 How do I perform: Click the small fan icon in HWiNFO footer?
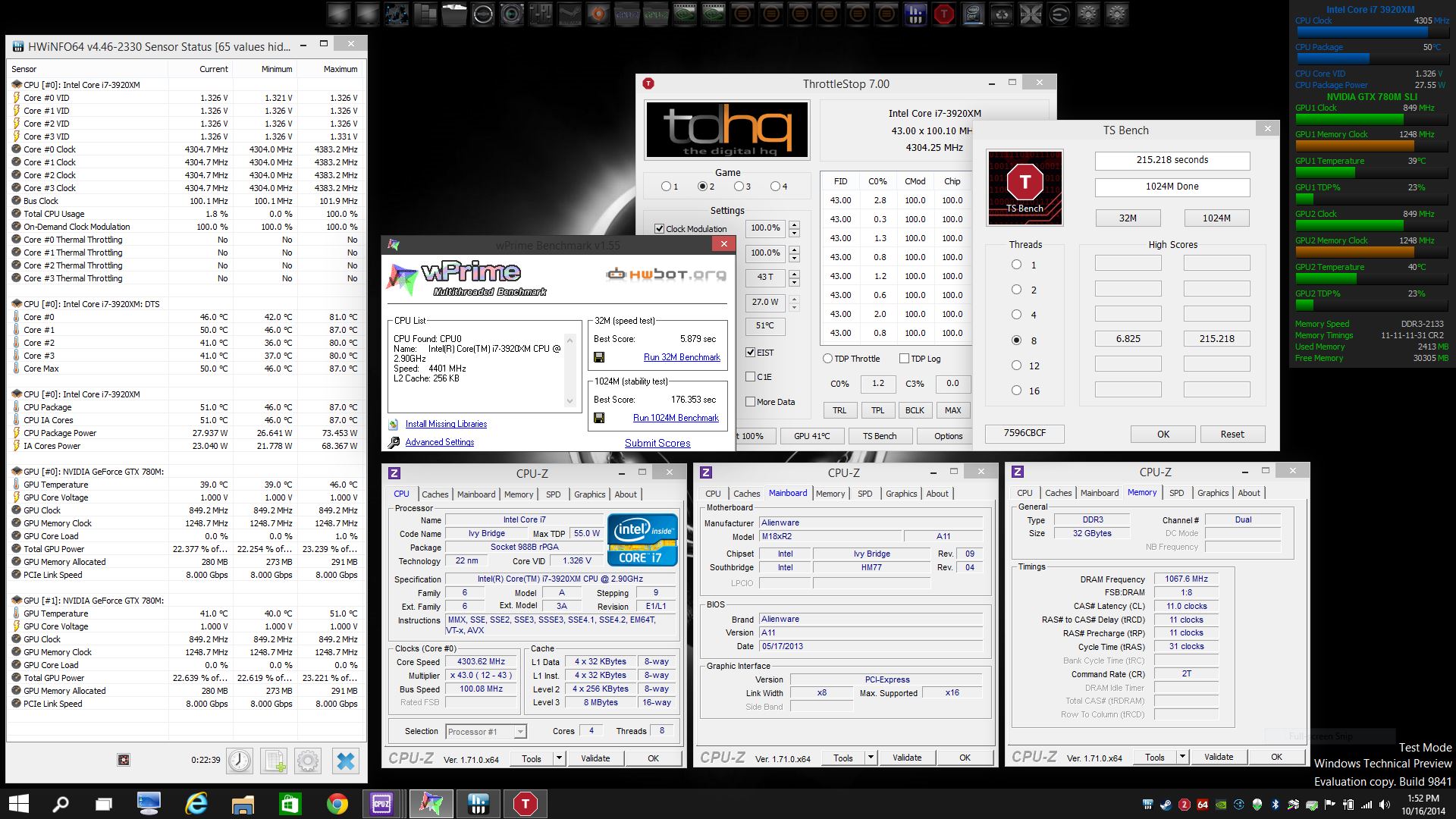coord(124,760)
